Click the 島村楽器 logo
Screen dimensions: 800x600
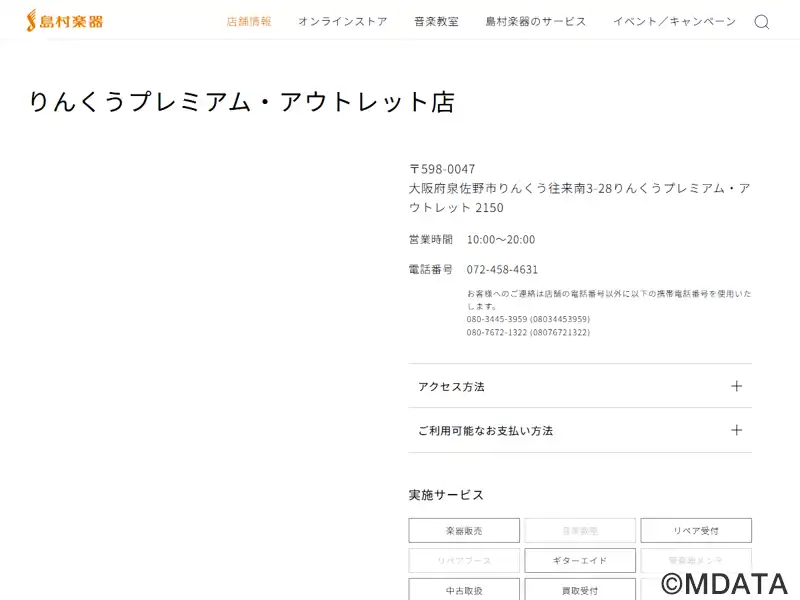click(65, 21)
